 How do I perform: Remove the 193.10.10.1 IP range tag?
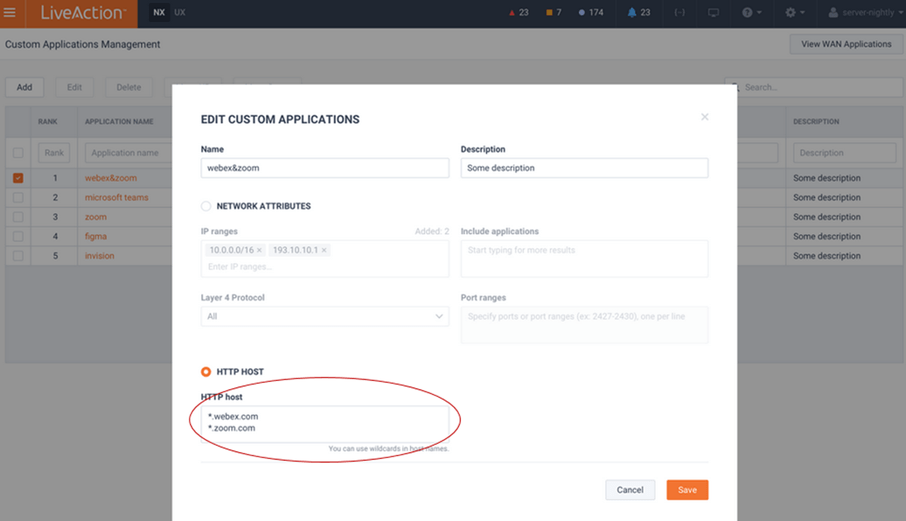(x=324, y=250)
